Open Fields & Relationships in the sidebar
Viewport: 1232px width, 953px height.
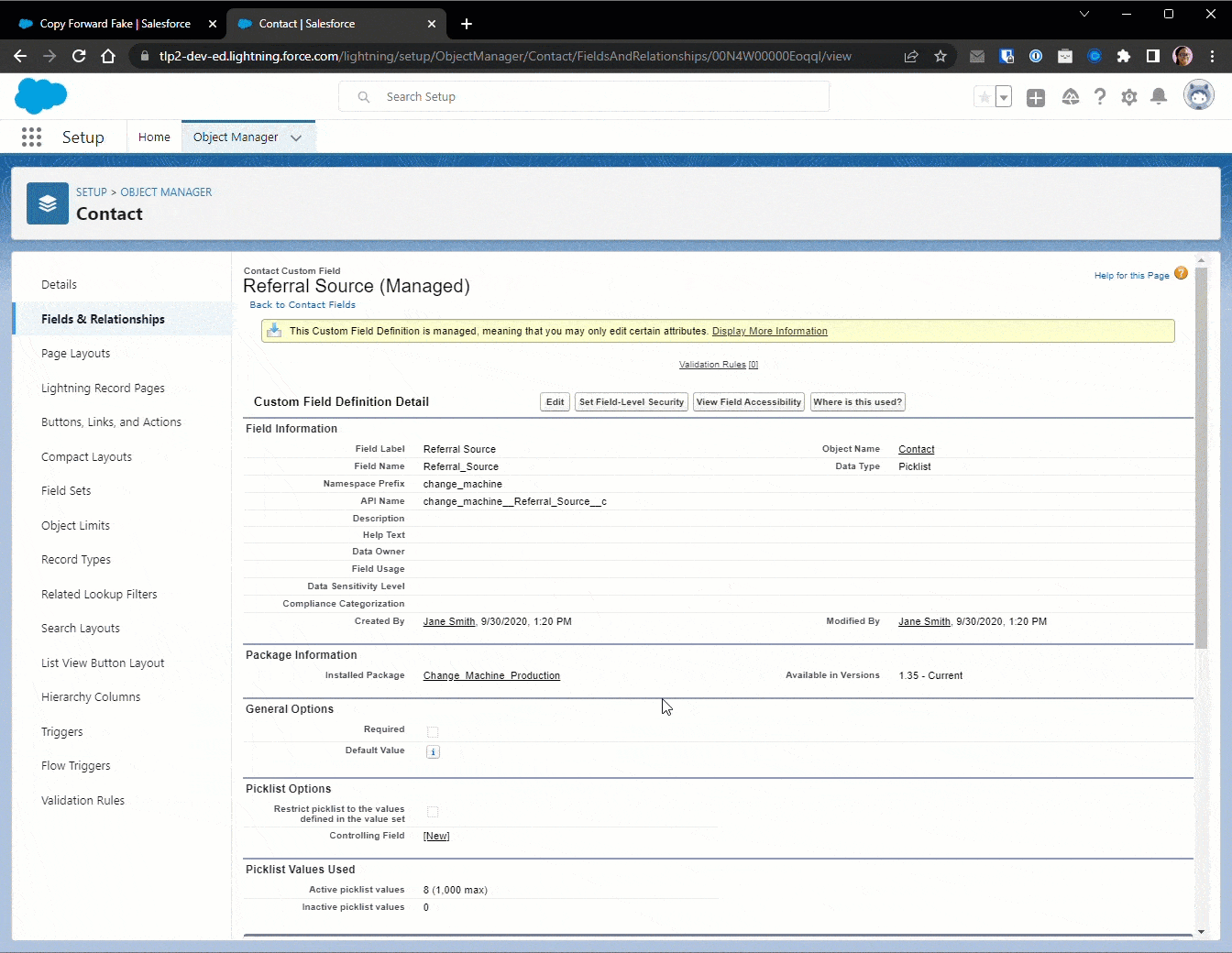pos(103,319)
